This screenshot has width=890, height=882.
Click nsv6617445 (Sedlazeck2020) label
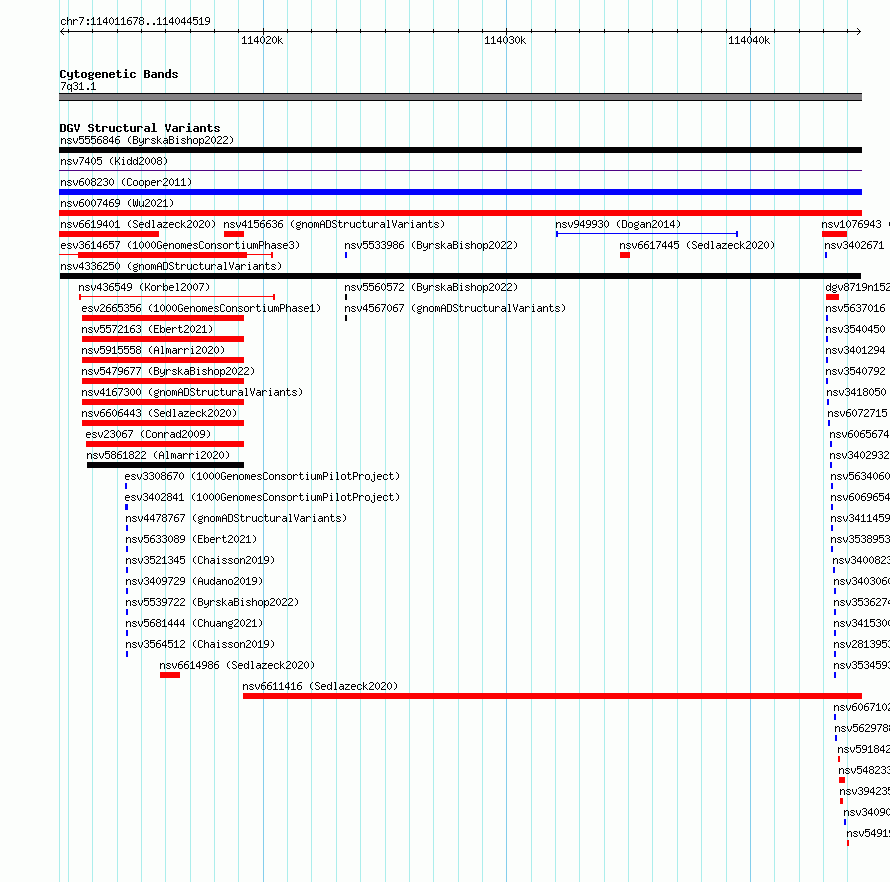(x=697, y=245)
